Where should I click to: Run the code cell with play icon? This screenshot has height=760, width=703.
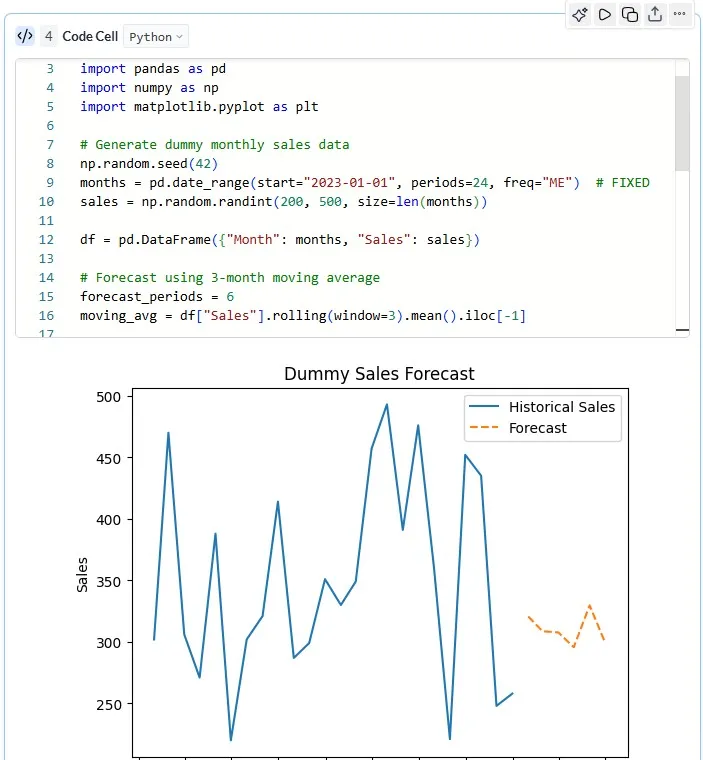pos(605,14)
